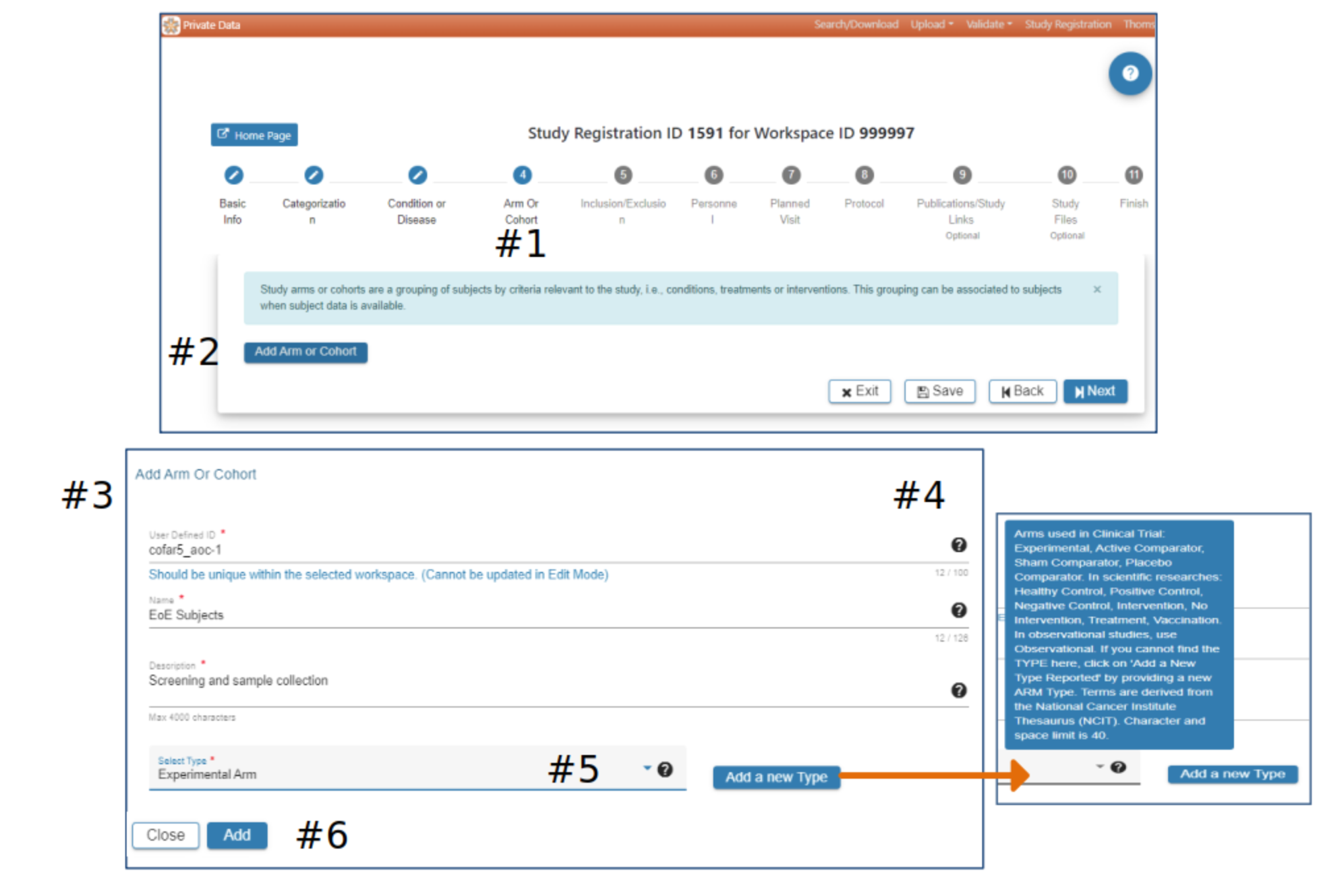Open Study Registration in top navigation

tap(1068, 24)
